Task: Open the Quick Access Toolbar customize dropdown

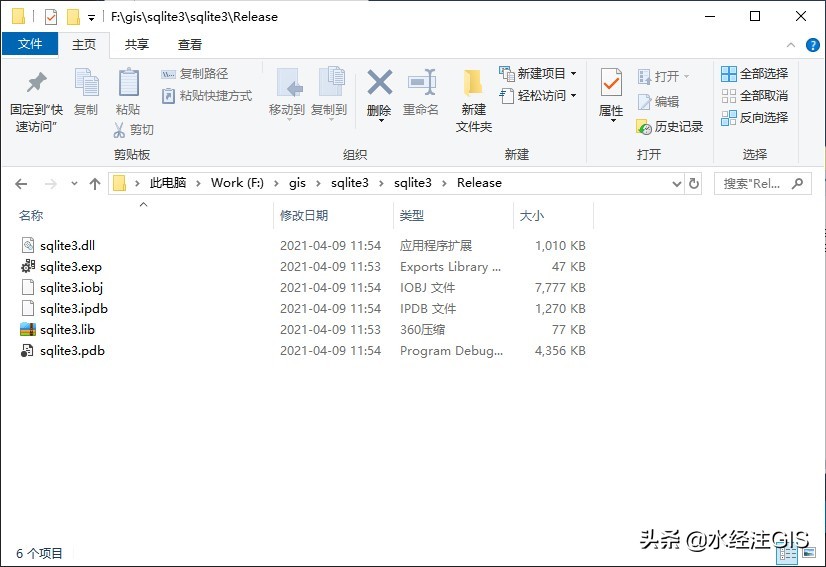Action: coord(91,18)
